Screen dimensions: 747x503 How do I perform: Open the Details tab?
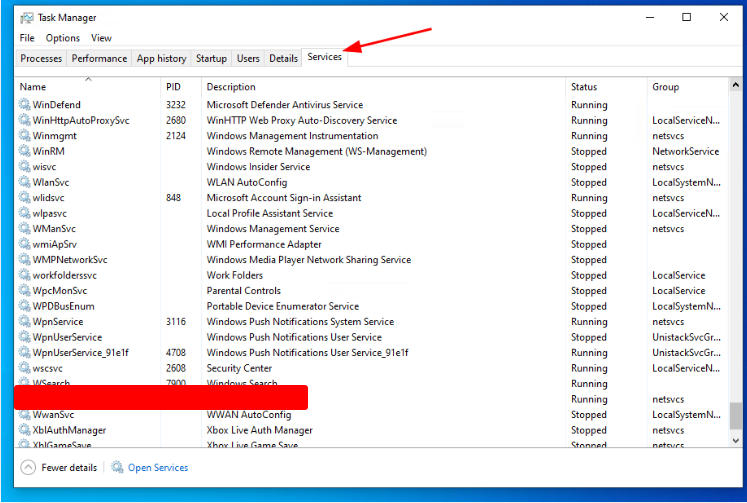pos(283,59)
